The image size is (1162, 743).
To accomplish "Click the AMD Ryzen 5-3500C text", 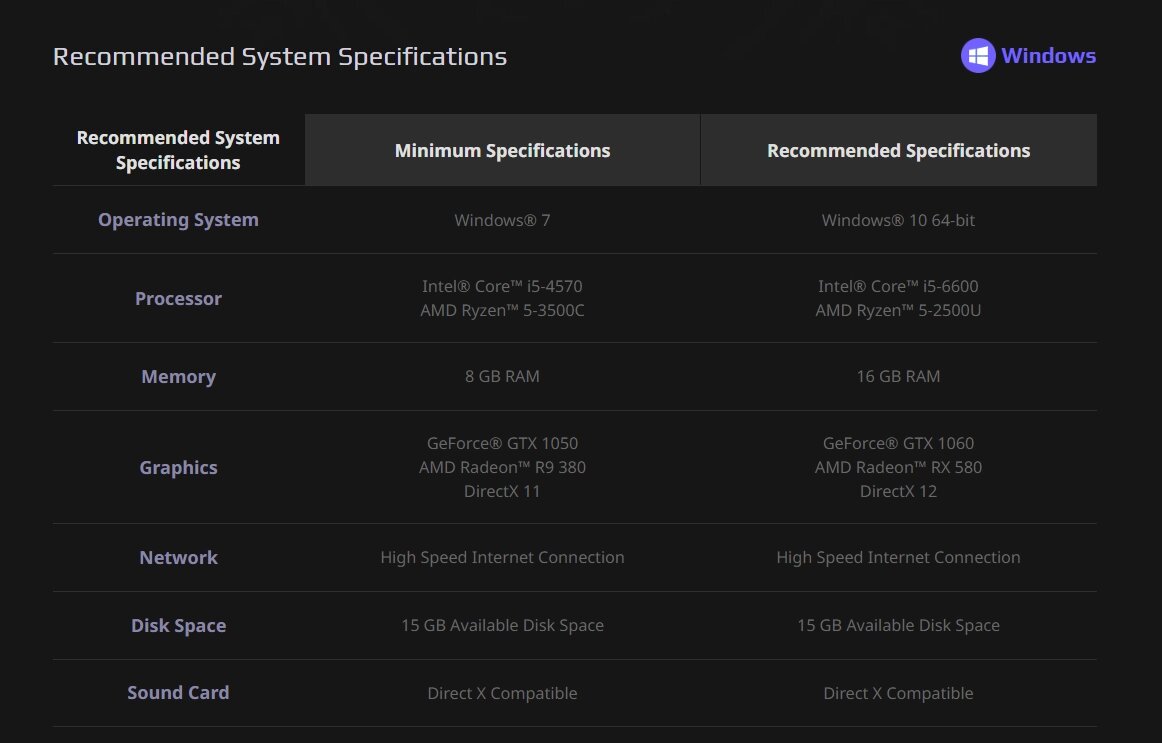I will tap(502, 310).
